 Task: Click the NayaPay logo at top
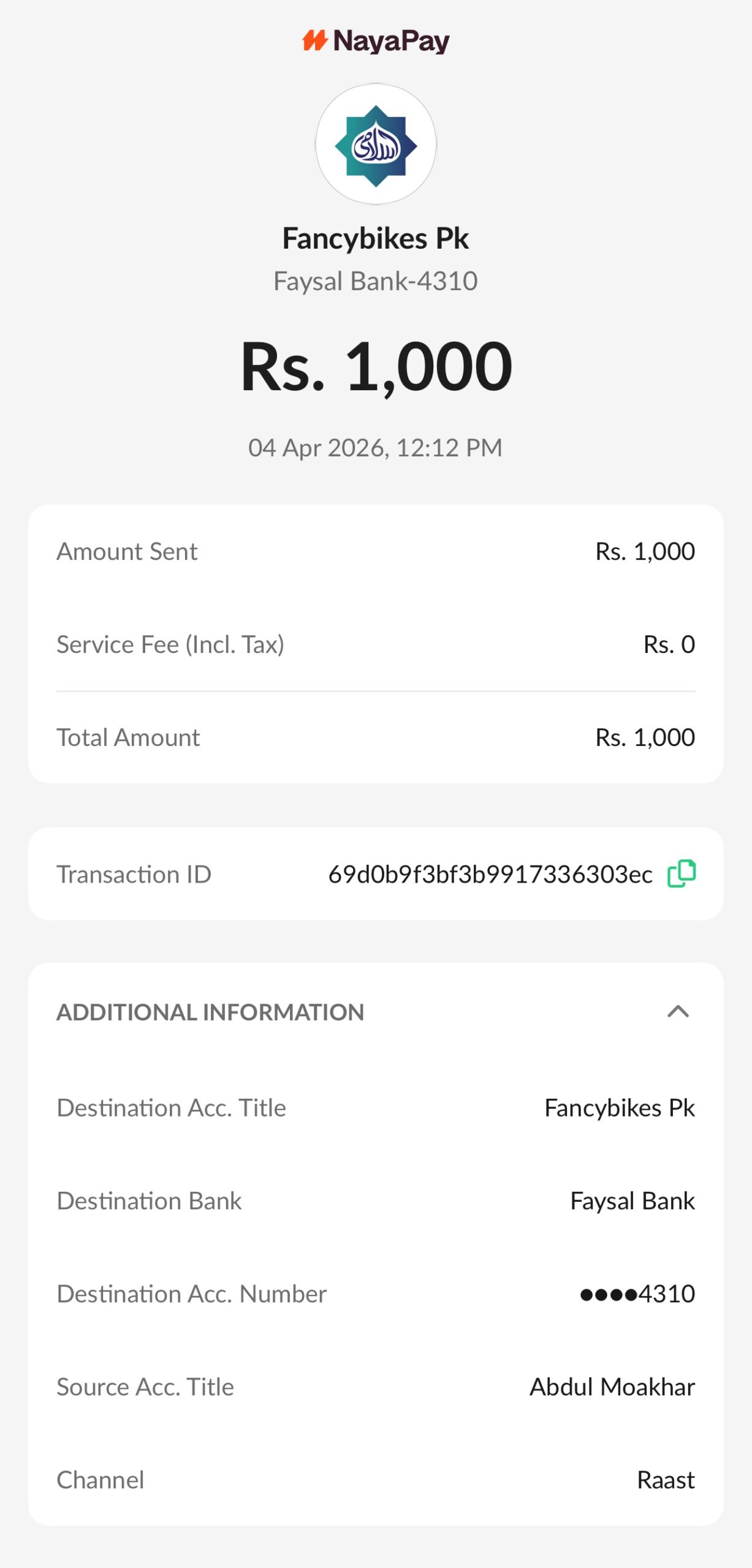coord(376,42)
